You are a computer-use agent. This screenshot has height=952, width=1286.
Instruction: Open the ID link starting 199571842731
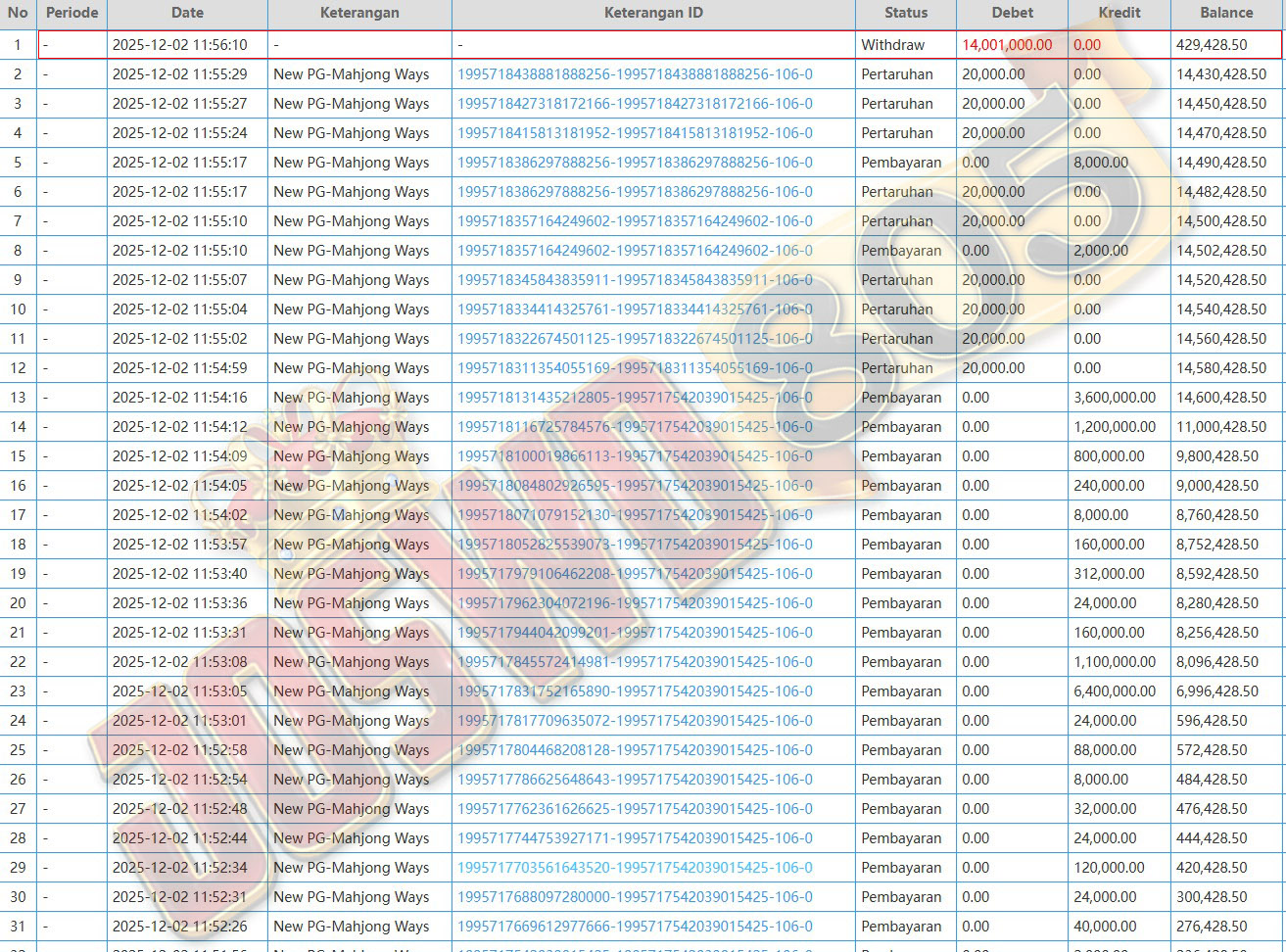(635, 104)
